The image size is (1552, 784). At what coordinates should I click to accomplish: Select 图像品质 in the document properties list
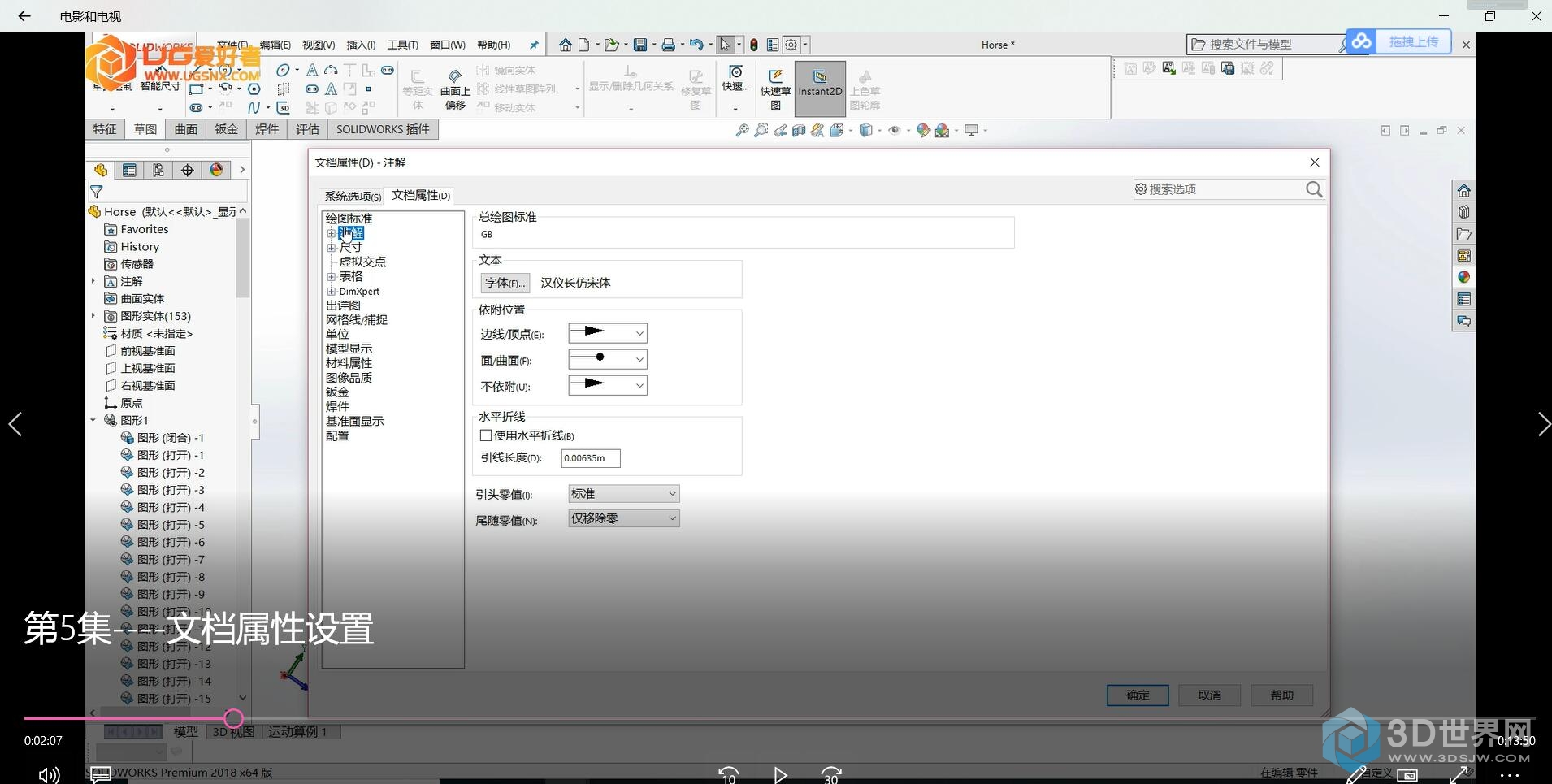[349, 378]
